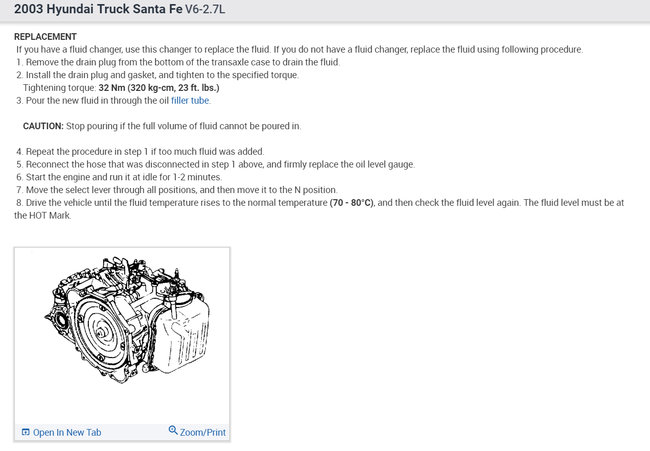Click the Zoom/Print magnifier icon
650x451 pixels.
[173, 430]
